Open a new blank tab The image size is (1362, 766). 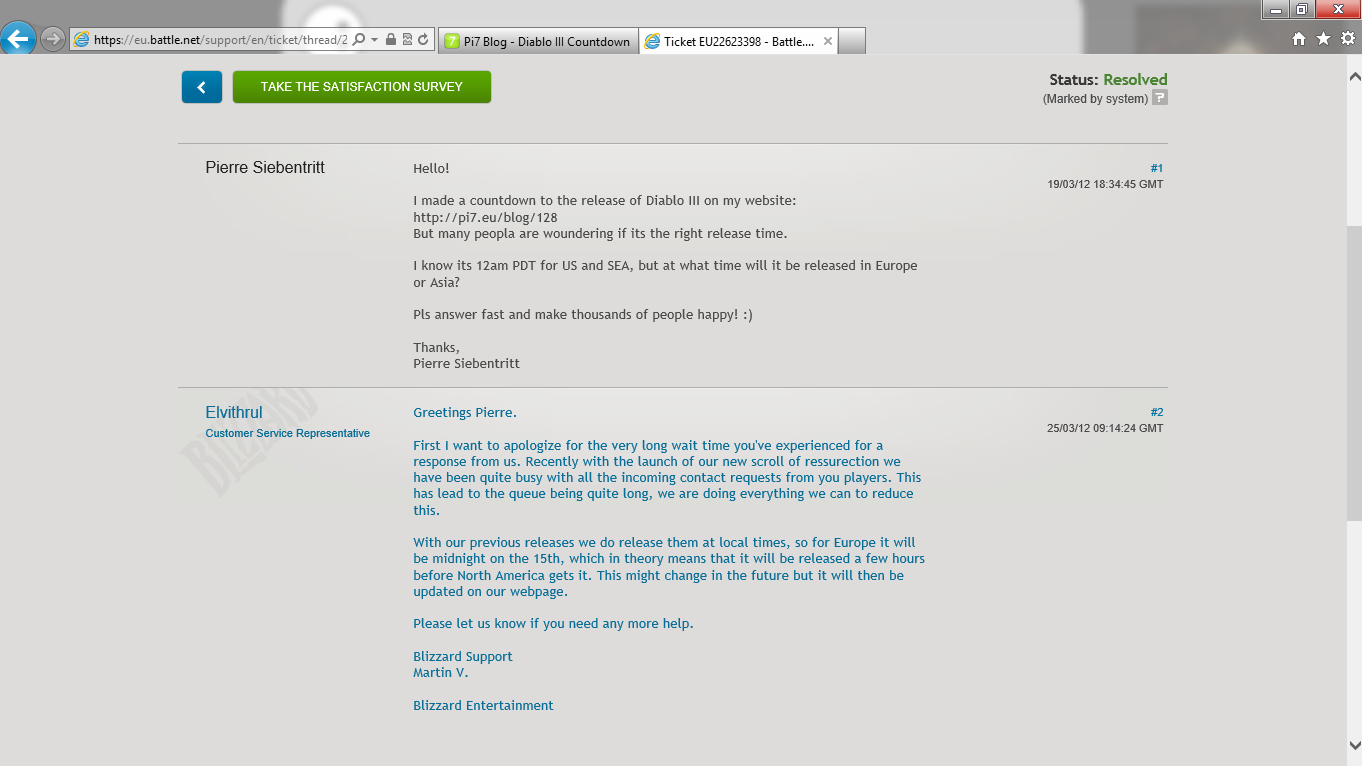tap(851, 41)
